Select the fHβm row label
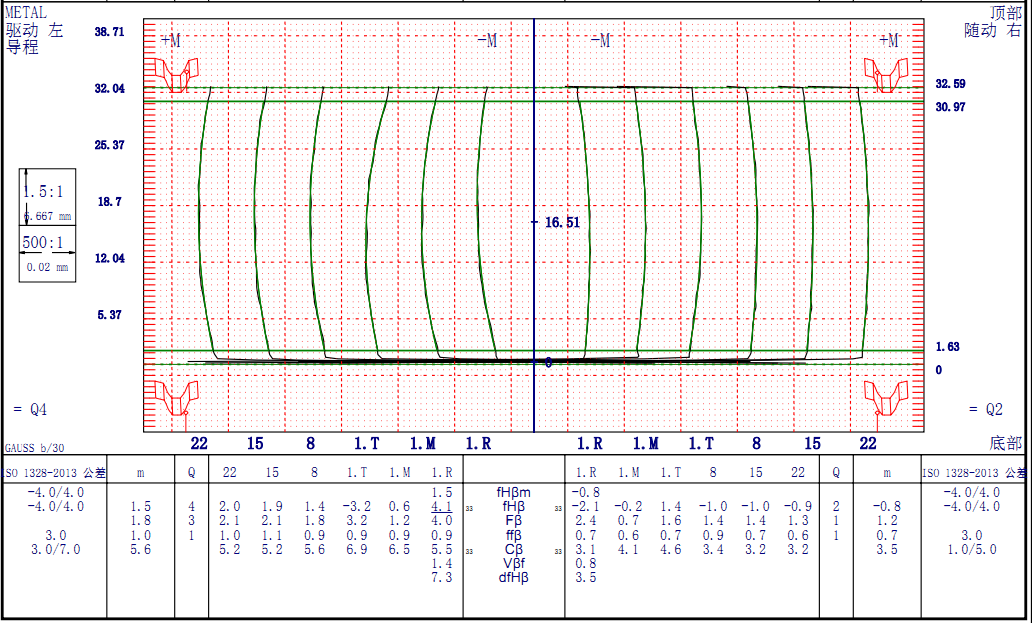Screen dimensions: 1032x623 [x=513, y=493]
